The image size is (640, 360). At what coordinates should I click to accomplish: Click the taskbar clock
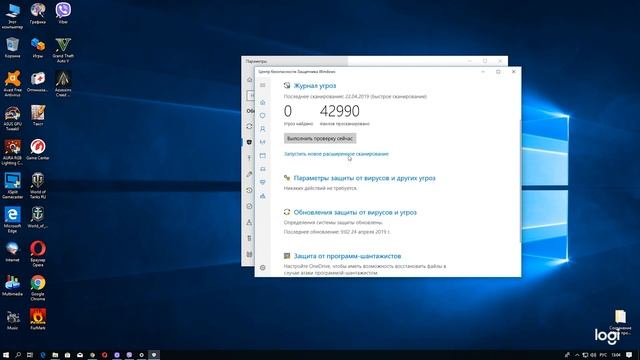[x=616, y=355]
